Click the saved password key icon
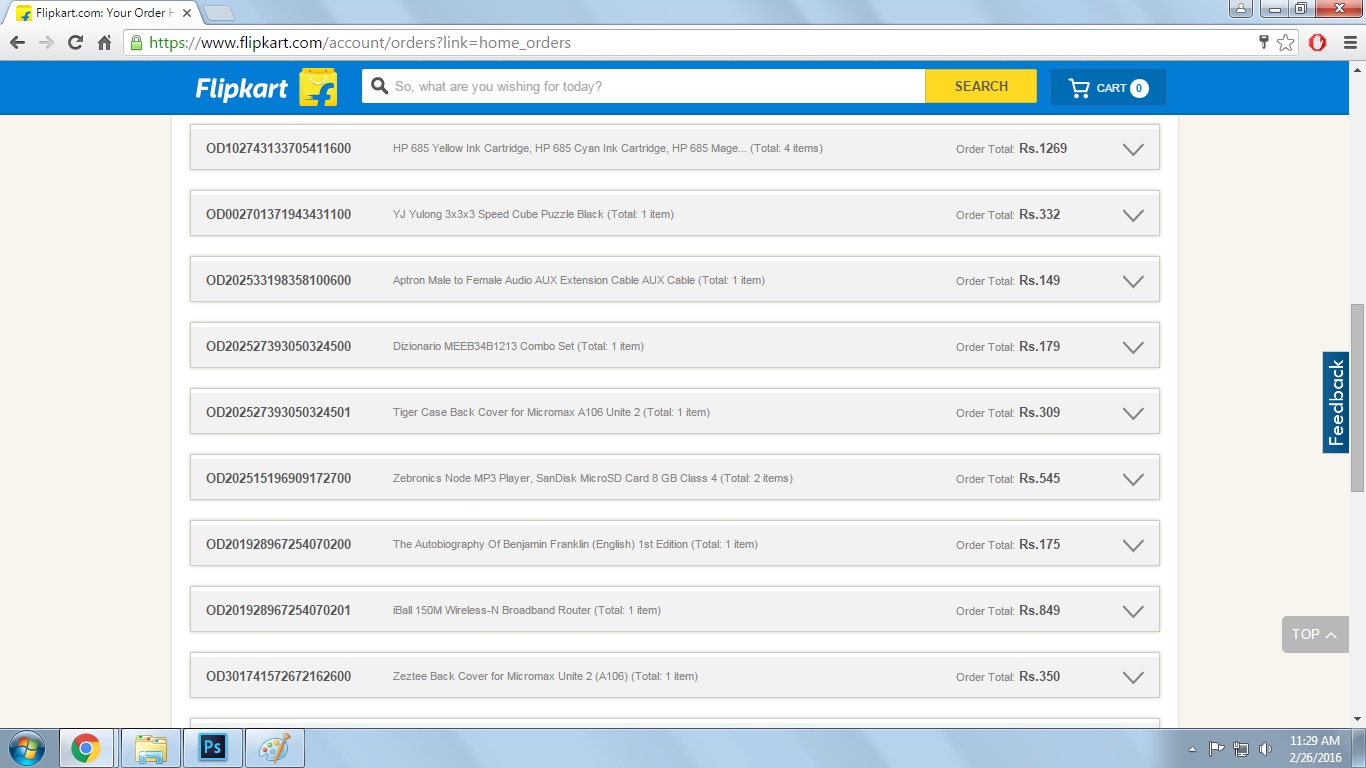Screen dimensions: 1366x768 point(1263,42)
